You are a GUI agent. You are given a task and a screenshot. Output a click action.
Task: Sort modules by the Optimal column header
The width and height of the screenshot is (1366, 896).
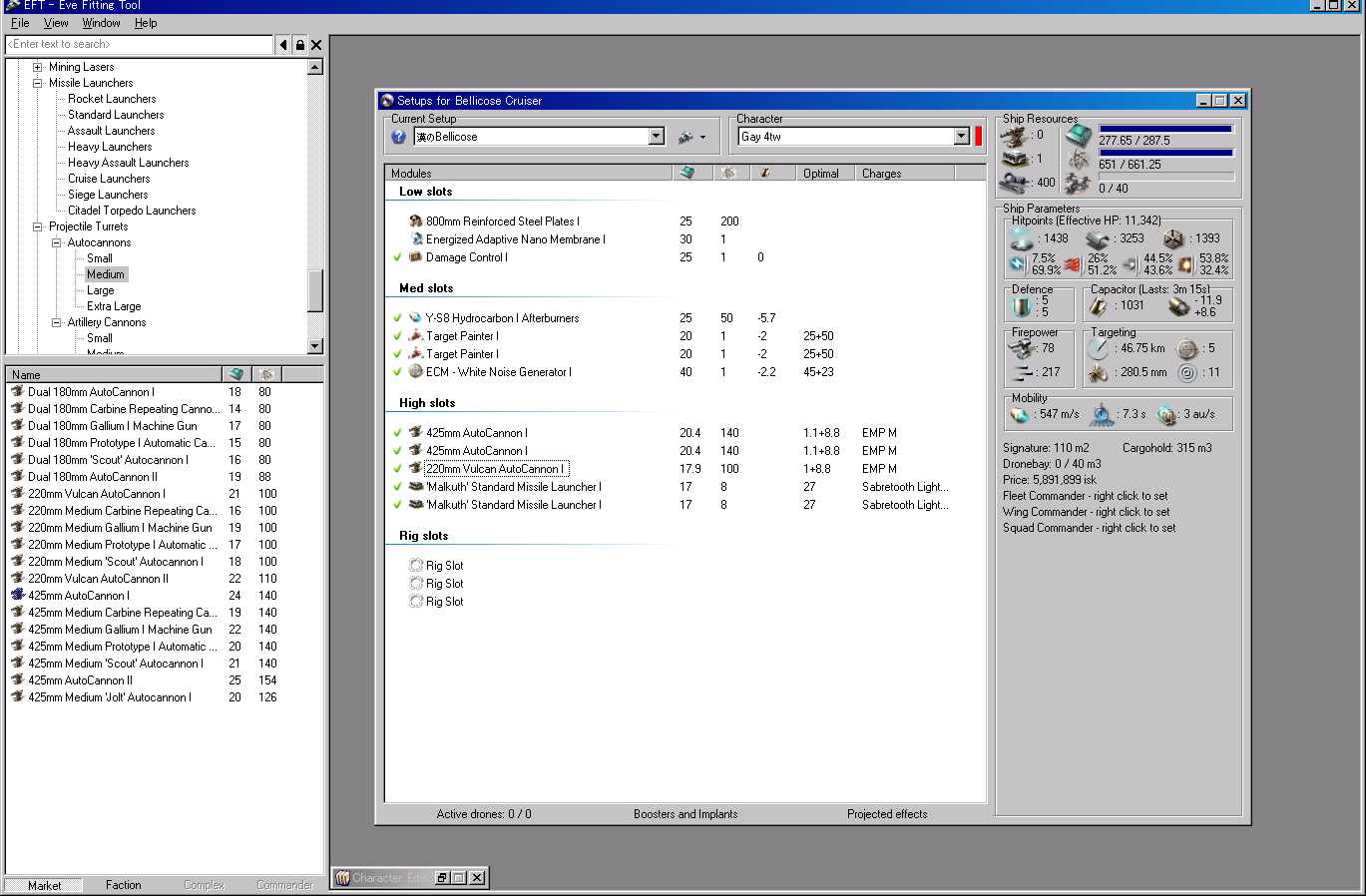pos(826,173)
